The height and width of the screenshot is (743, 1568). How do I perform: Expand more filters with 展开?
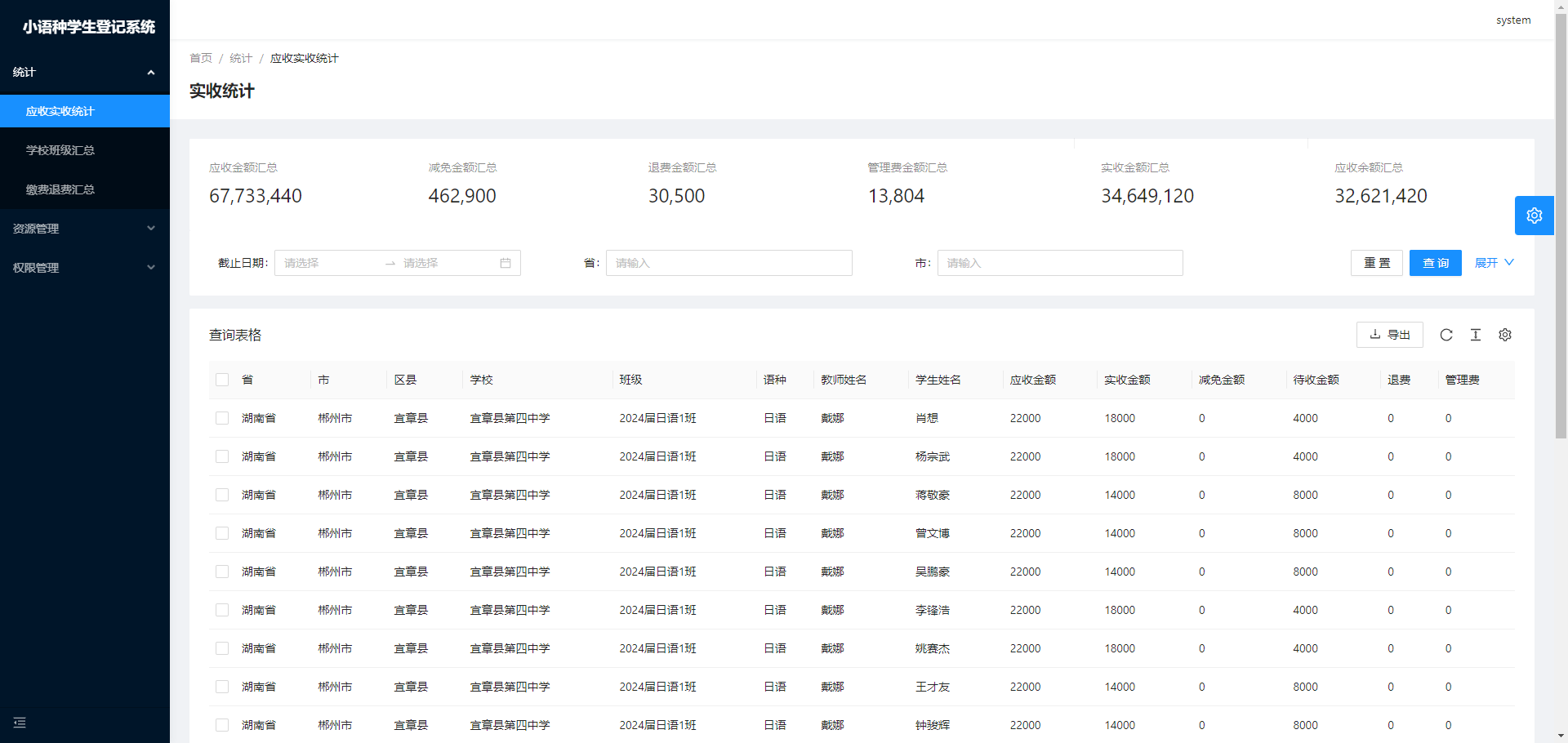click(x=1494, y=263)
